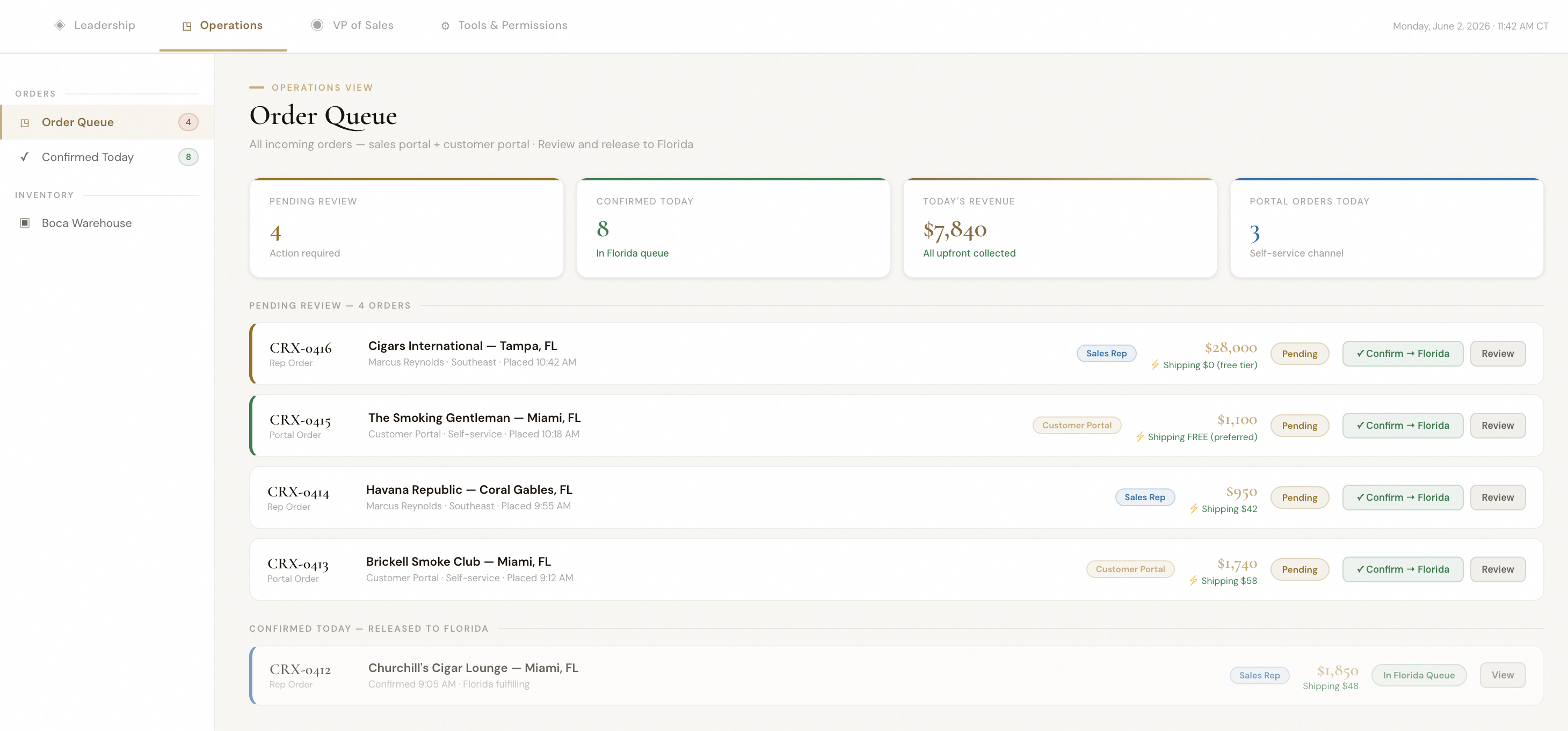Review the Brickell Smoke Club order
The height and width of the screenshot is (731, 1568).
pyautogui.click(x=1498, y=570)
